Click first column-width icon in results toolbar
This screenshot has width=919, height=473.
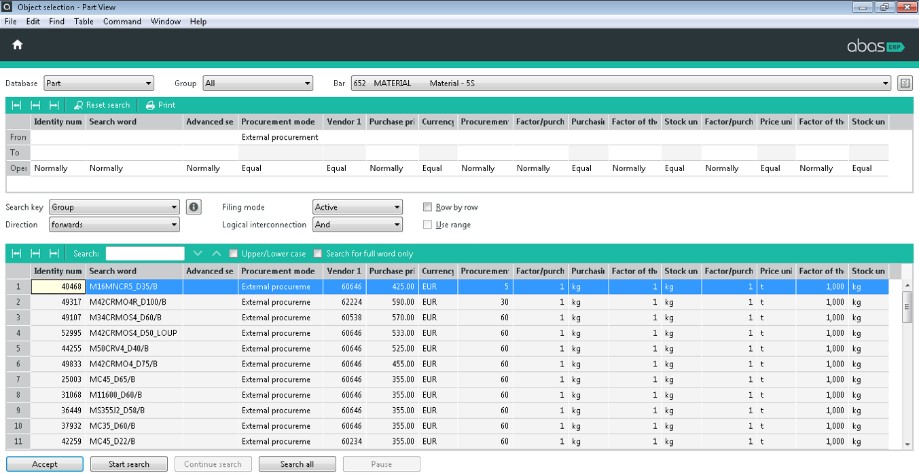[16, 254]
